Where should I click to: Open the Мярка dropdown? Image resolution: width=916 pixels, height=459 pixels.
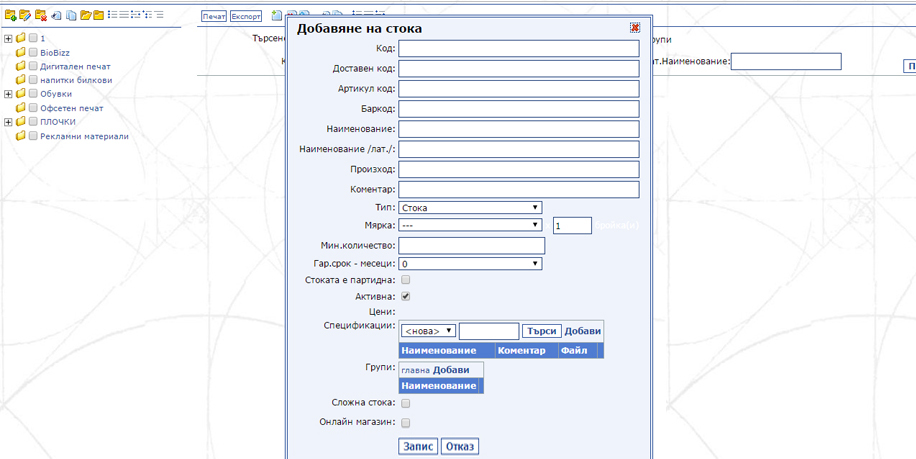(470, 225)
